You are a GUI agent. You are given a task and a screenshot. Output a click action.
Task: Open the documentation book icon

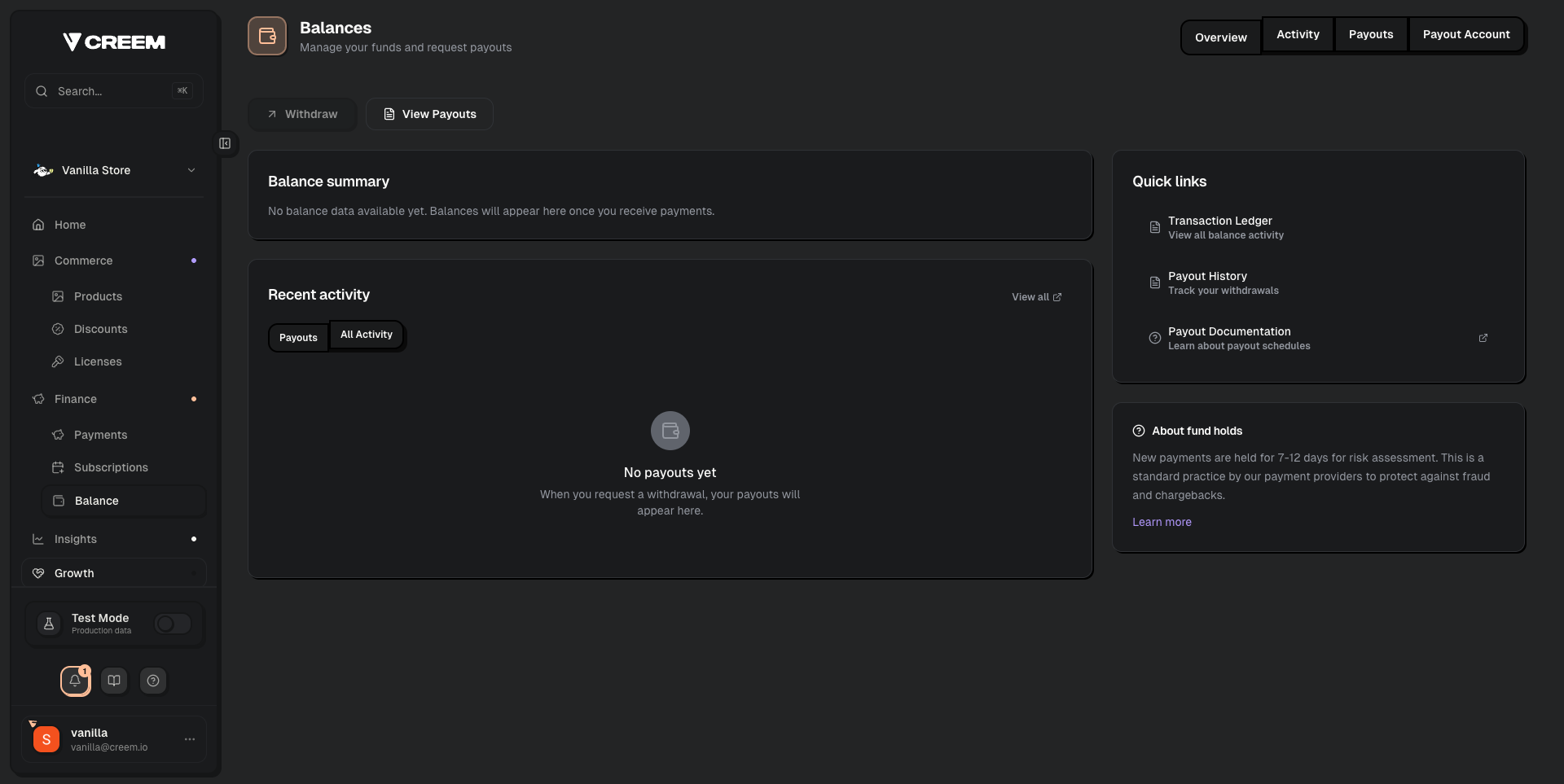pyautogui.click(x=114, y=681)
